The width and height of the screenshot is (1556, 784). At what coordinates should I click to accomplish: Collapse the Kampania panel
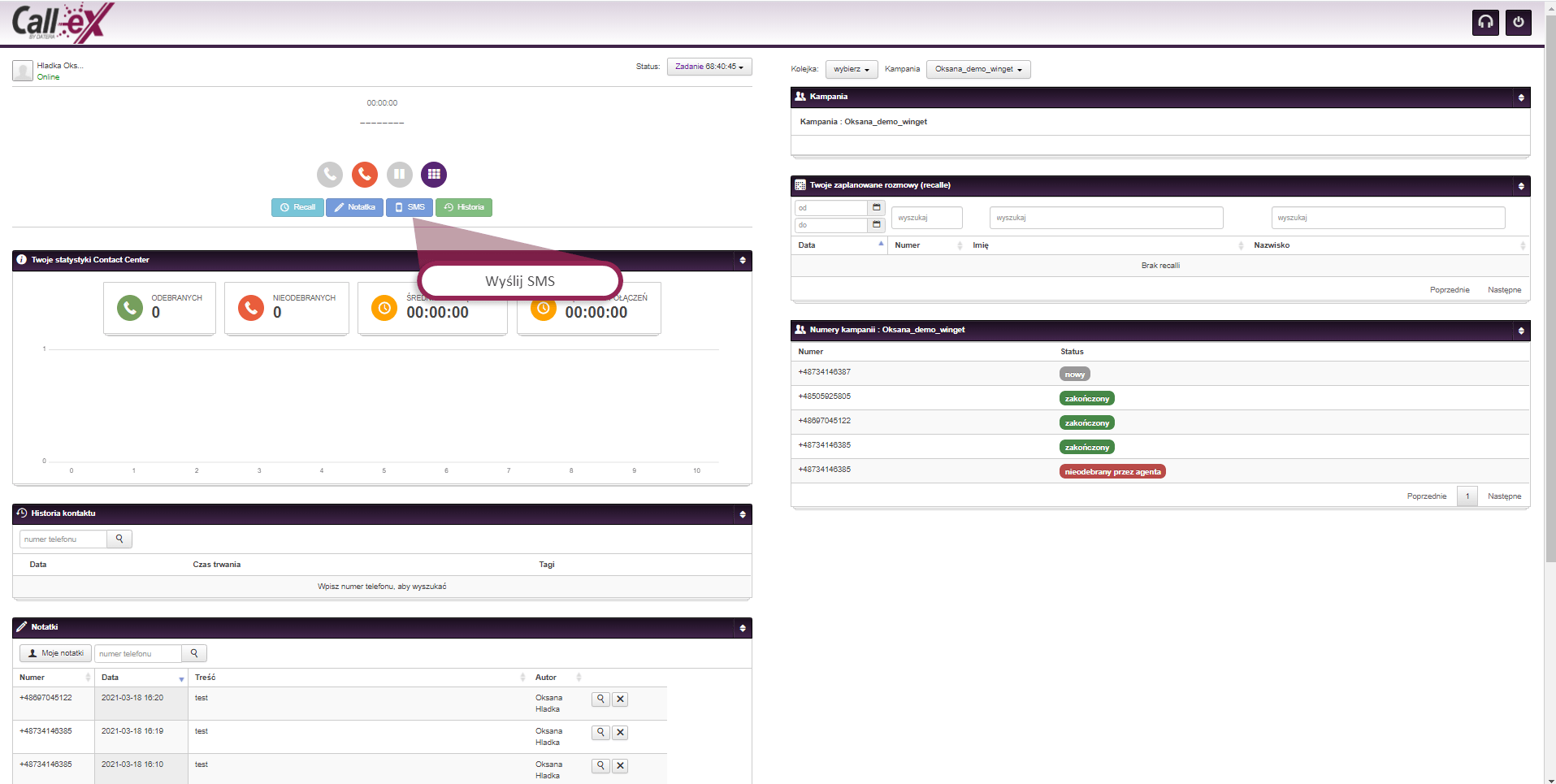click(1521, 97)
